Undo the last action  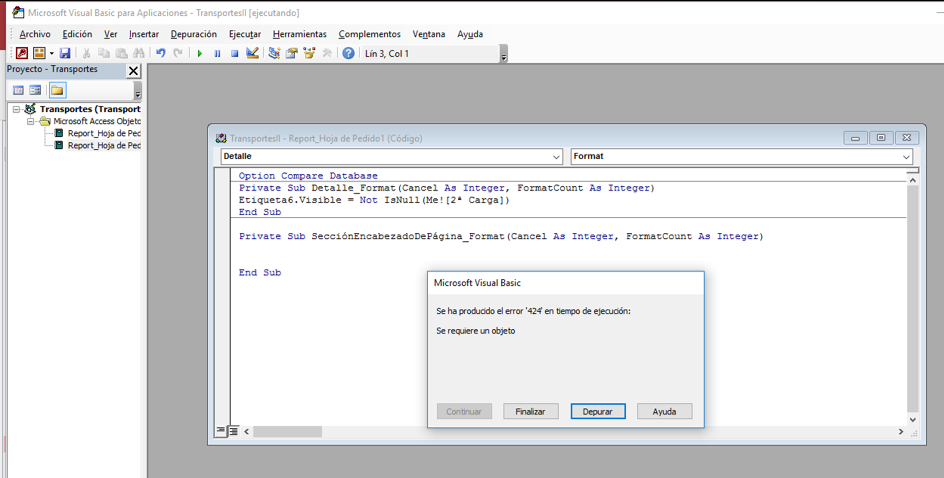pyautogui.click(x=160, y=54)
